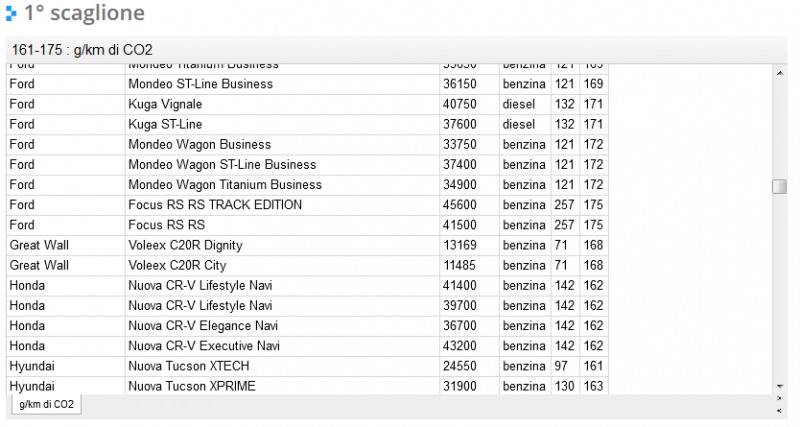This screenshot has height=427, width=800.
Task: Click 'diesel' in the Kuga Vignale row
Action: 526,105
